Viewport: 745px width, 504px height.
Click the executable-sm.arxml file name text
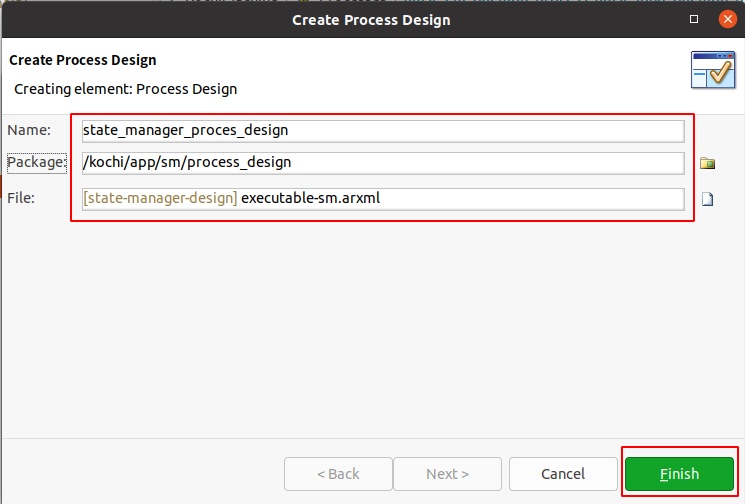click(311, 198)
